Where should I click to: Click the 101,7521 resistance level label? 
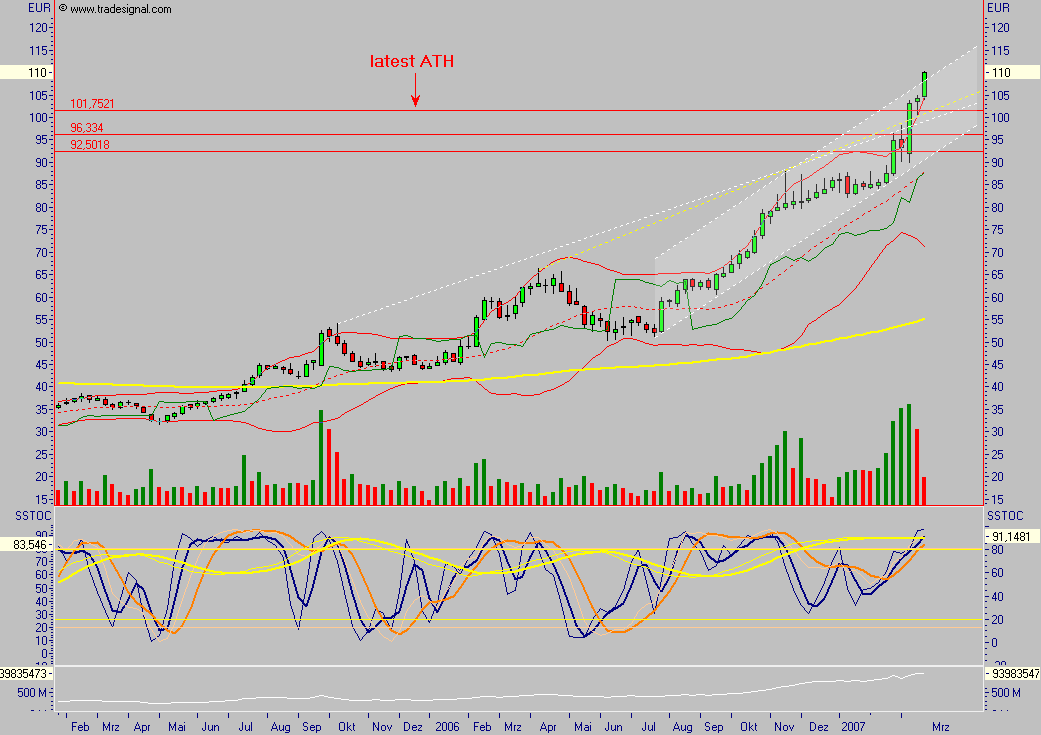(x=92, y=103)
